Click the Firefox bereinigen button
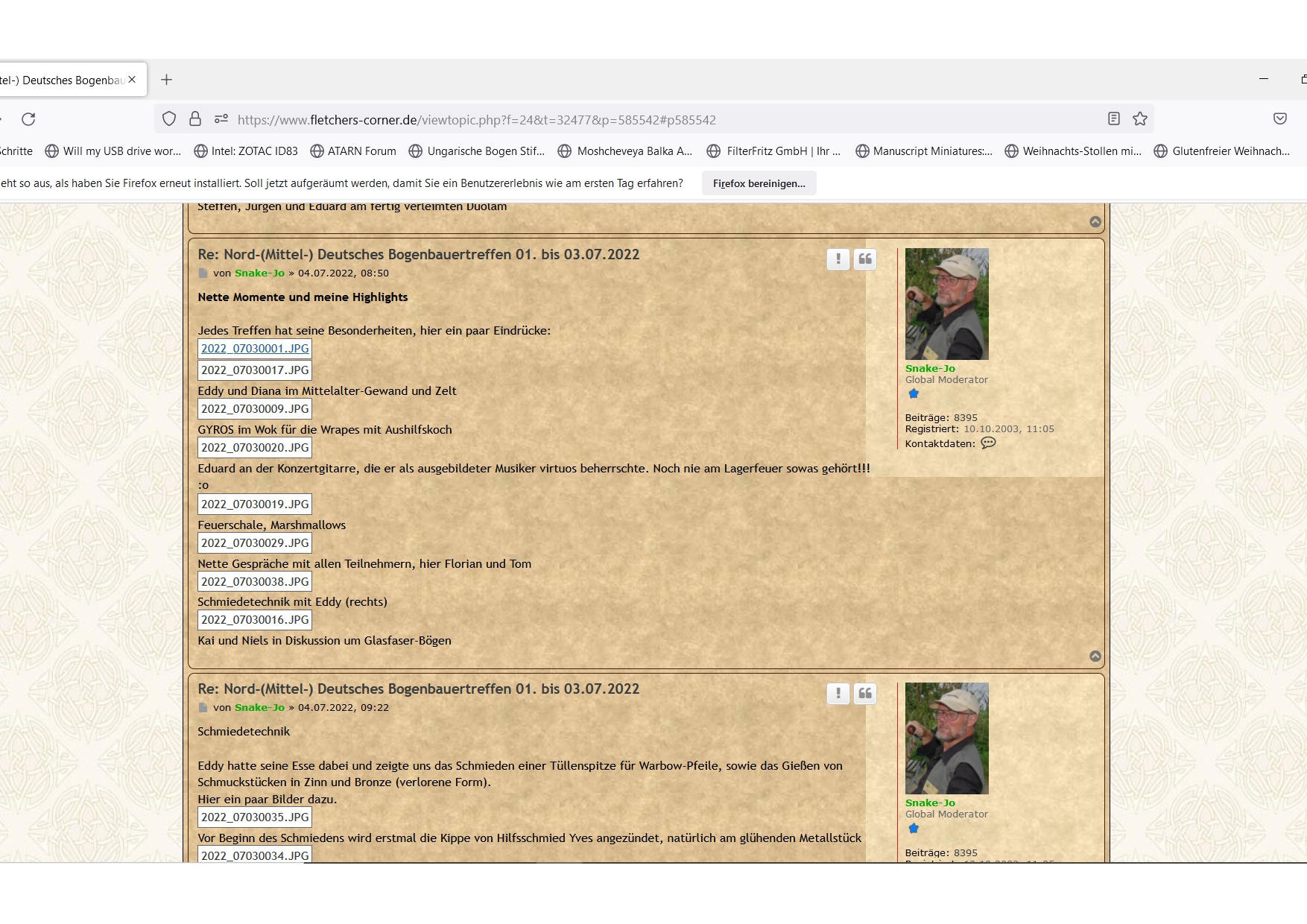 (759, 183)
